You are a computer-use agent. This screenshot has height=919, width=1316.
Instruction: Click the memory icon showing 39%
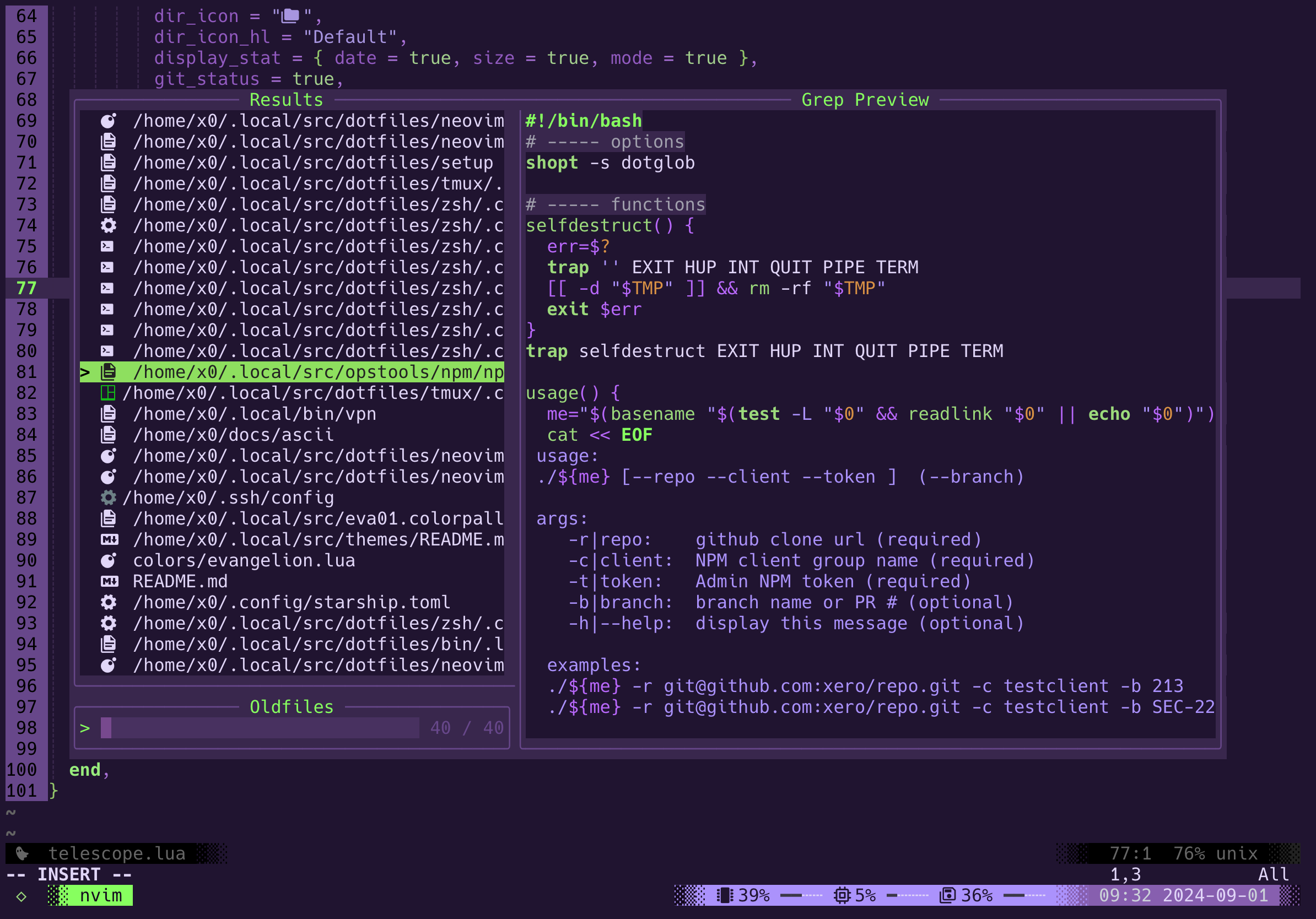(x=725, y=895)
